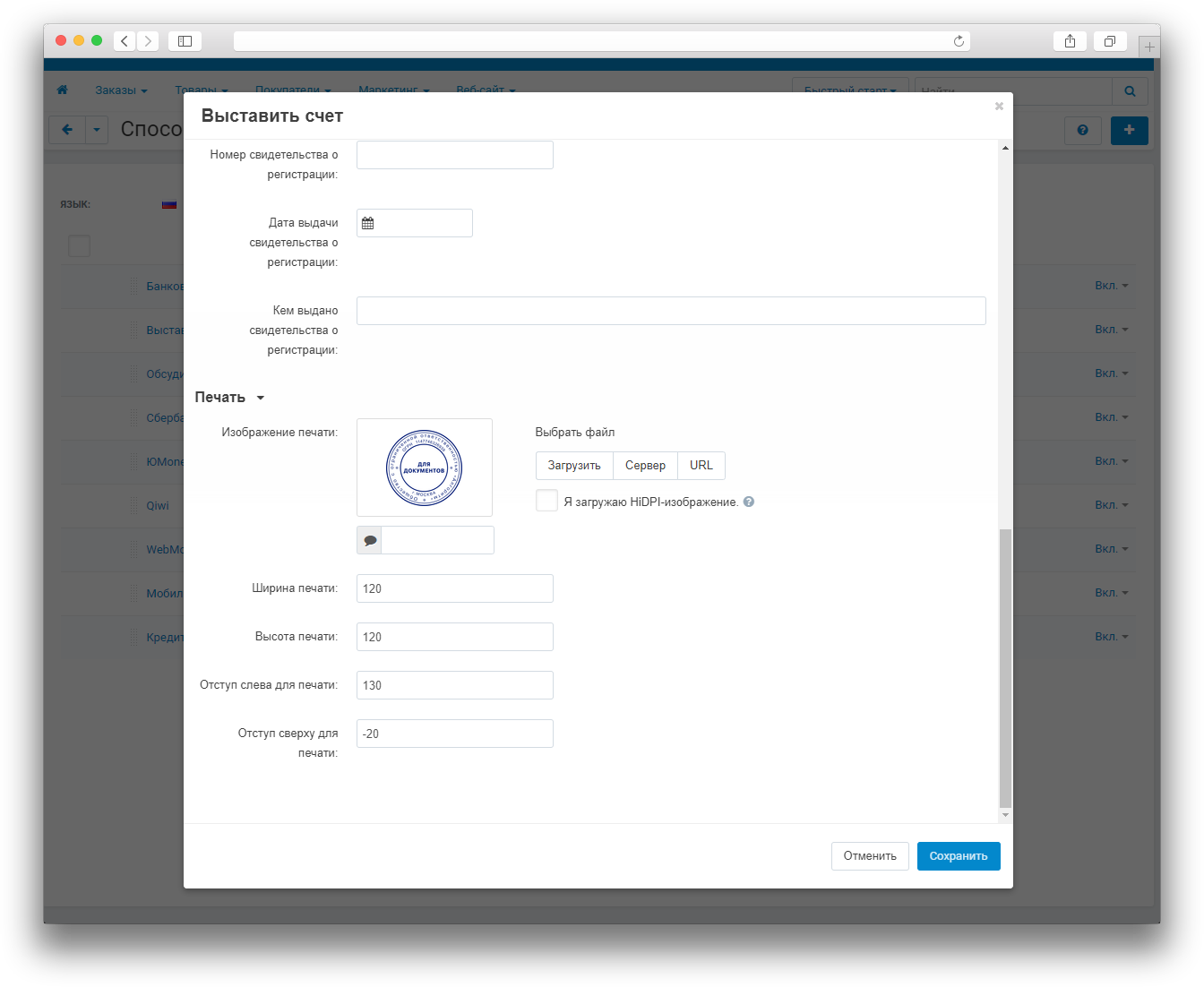This screenshot has width=1204, height=987.
Task: Click the comment bubble icon under stamp image
Action: point(370,540)
